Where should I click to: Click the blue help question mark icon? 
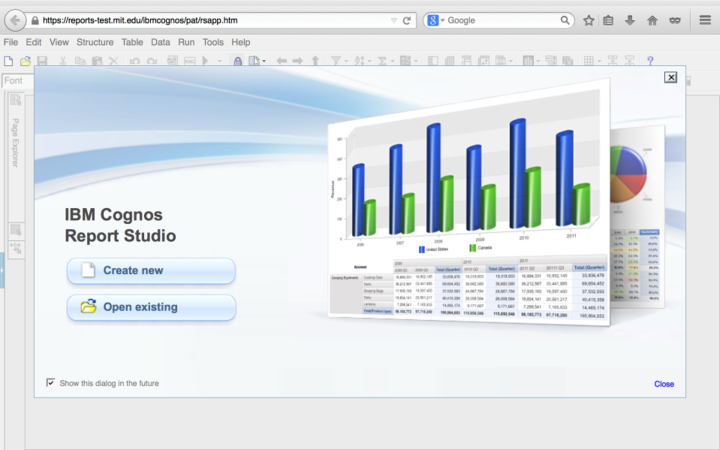coord(649,61)
